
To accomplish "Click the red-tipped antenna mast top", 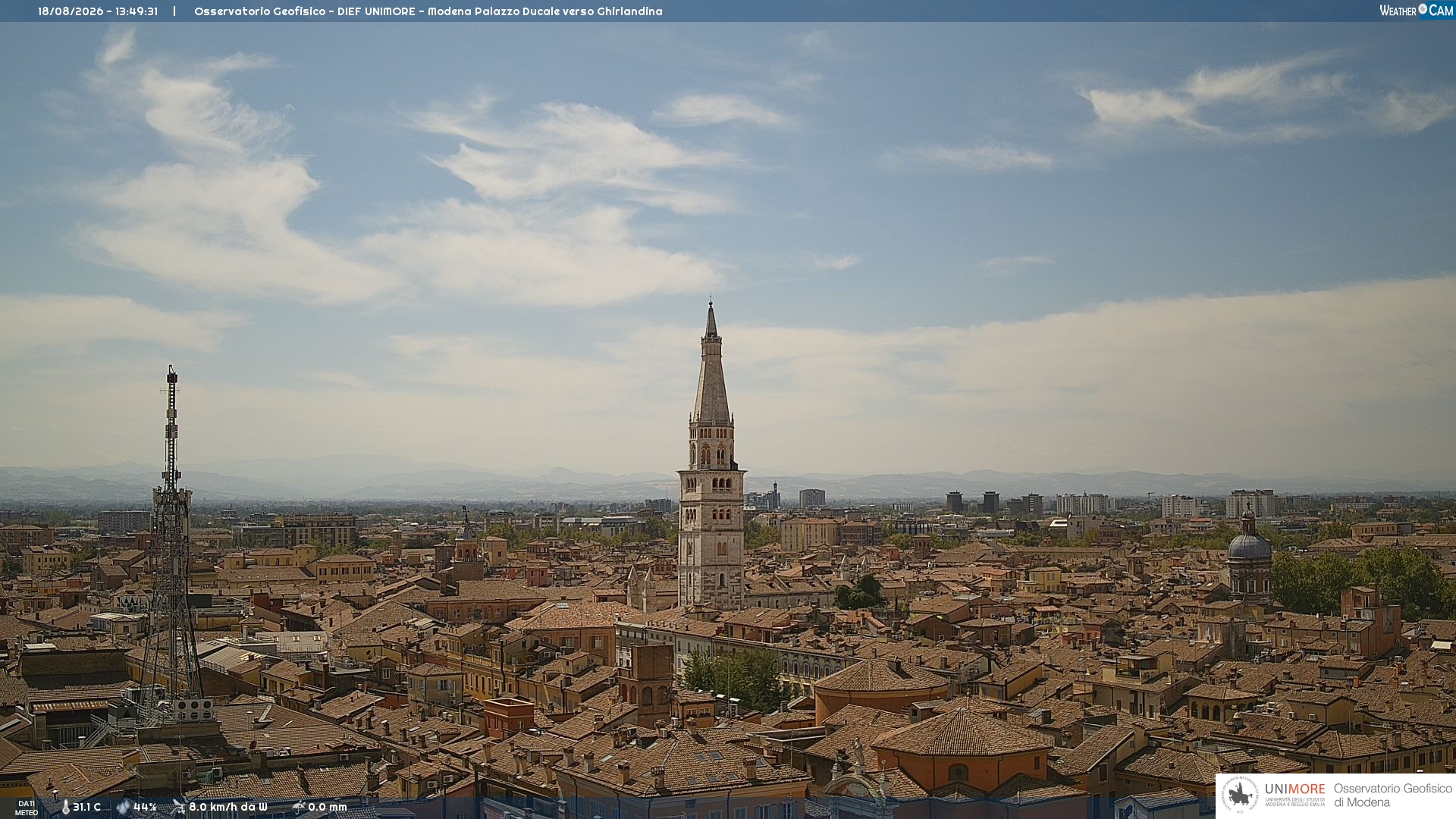I will pos(172,375).
